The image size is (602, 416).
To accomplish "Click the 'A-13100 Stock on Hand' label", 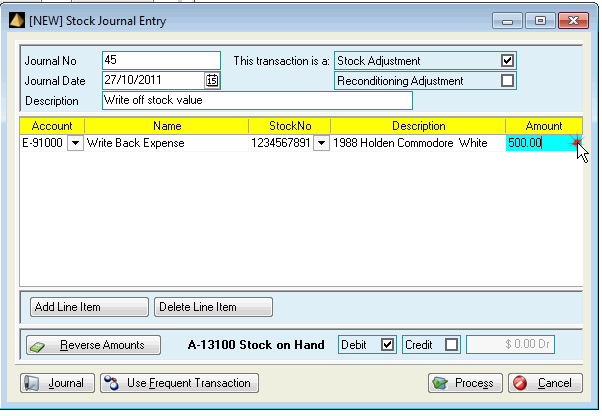I will 256,345.
